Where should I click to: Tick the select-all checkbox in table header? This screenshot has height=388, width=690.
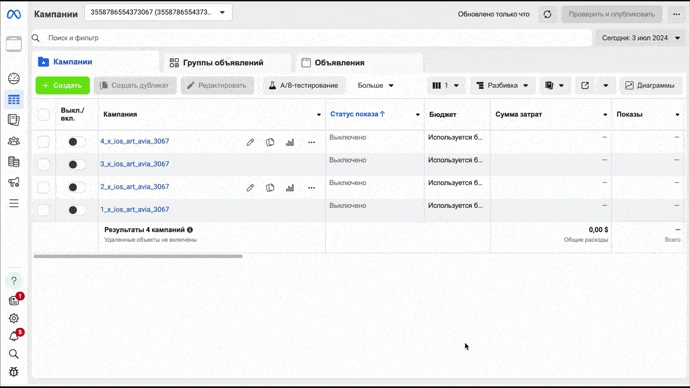[43, 114]
